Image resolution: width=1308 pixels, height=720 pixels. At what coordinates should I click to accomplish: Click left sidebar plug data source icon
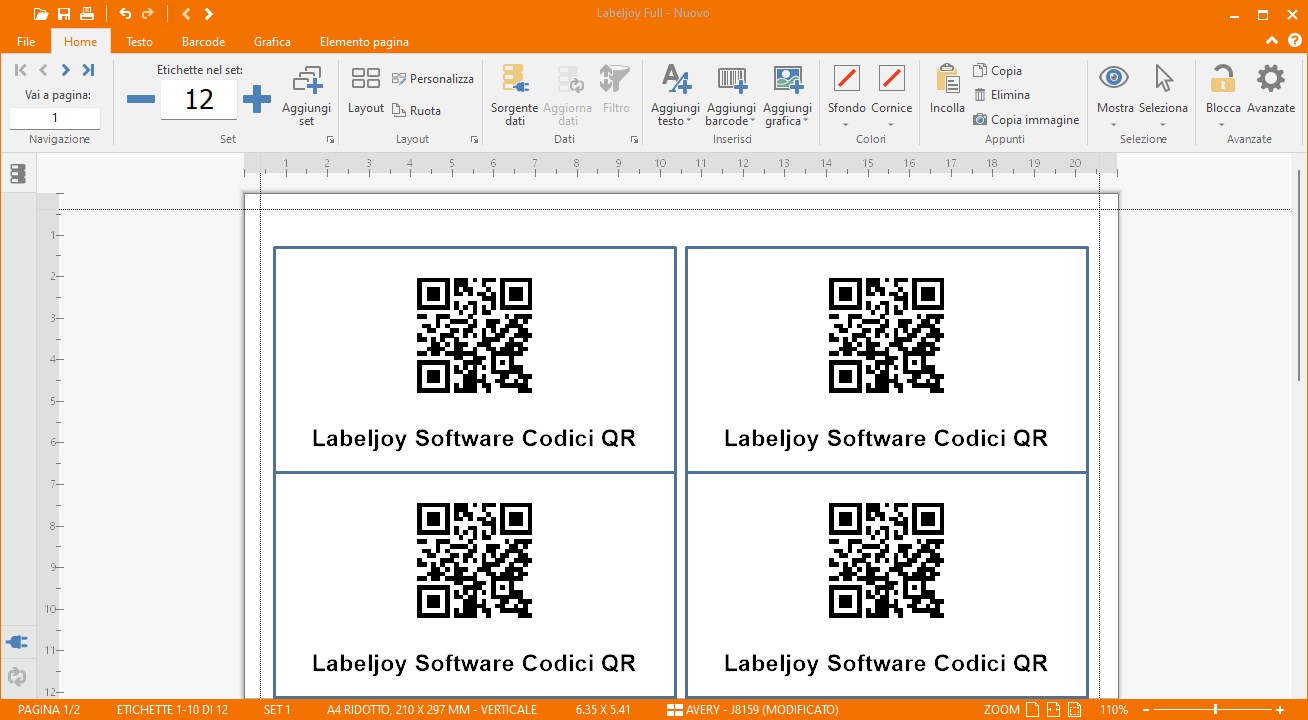click(17, 642)
